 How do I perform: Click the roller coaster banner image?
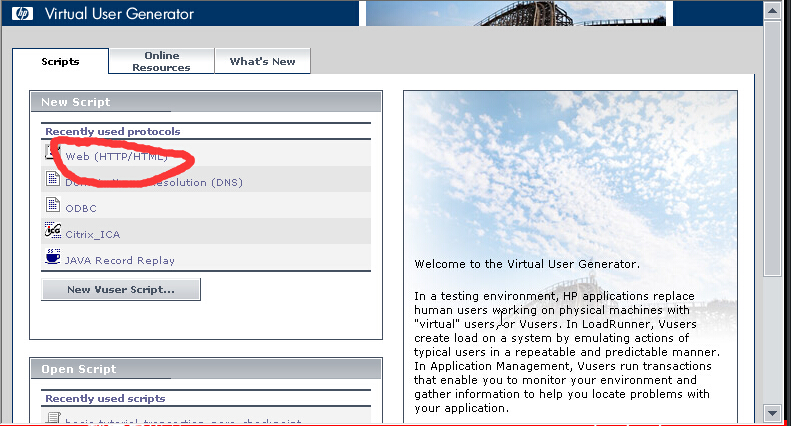[x=516, y=13]
